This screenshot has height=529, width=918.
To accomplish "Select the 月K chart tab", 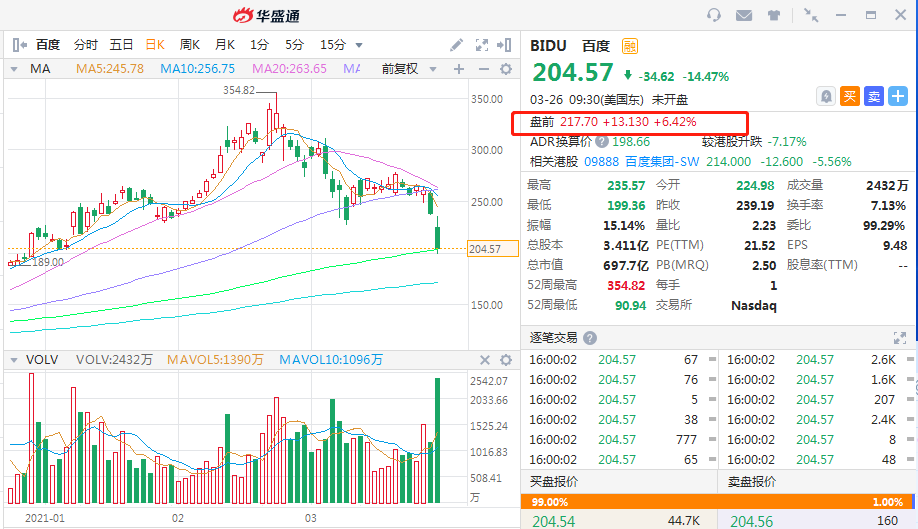I will click(x=225, y=44).
